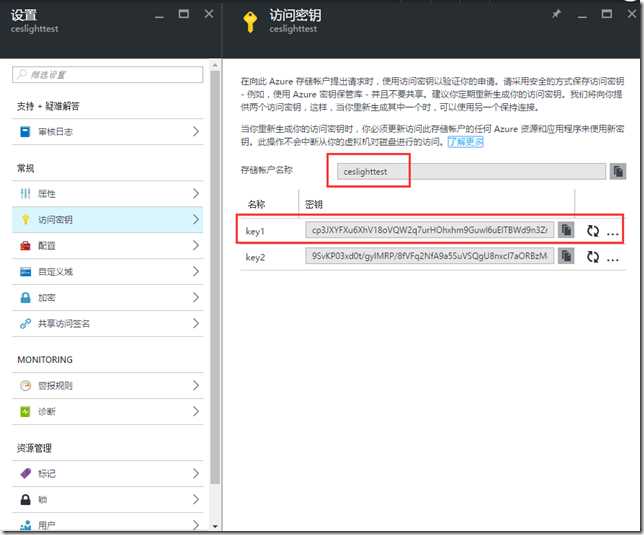The image size is (644, 535).
Task: Click the settings panel scrollbar
Action: pyautogui.click(x=215, y=277)
